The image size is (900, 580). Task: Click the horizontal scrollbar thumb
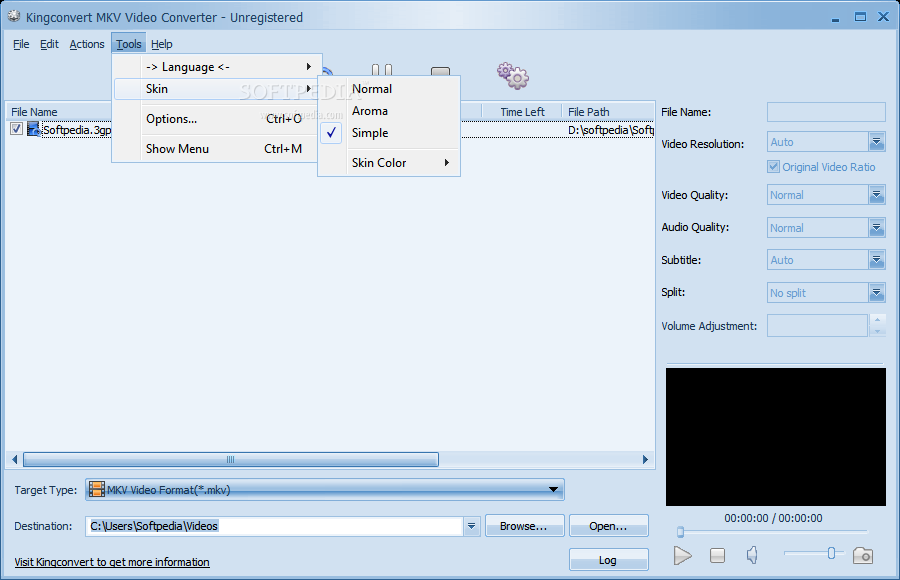point(231,459)
